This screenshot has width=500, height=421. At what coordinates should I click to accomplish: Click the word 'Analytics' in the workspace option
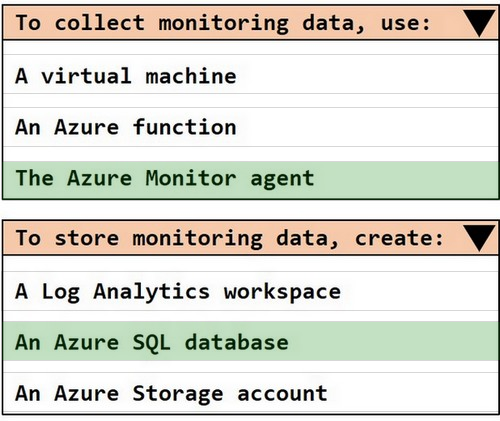click(x=152, y=292)
